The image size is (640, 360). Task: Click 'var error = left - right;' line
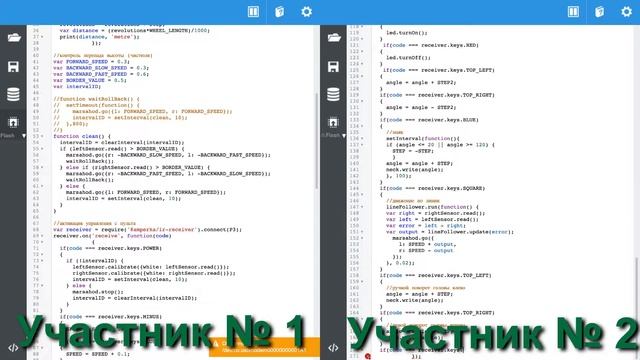coord(425,226)
